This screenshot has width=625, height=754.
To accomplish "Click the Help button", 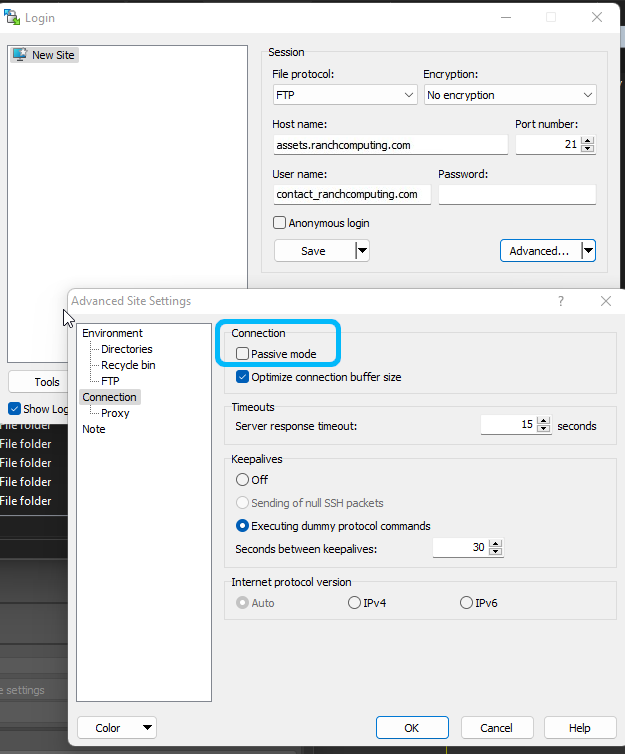I will (580, 728).
